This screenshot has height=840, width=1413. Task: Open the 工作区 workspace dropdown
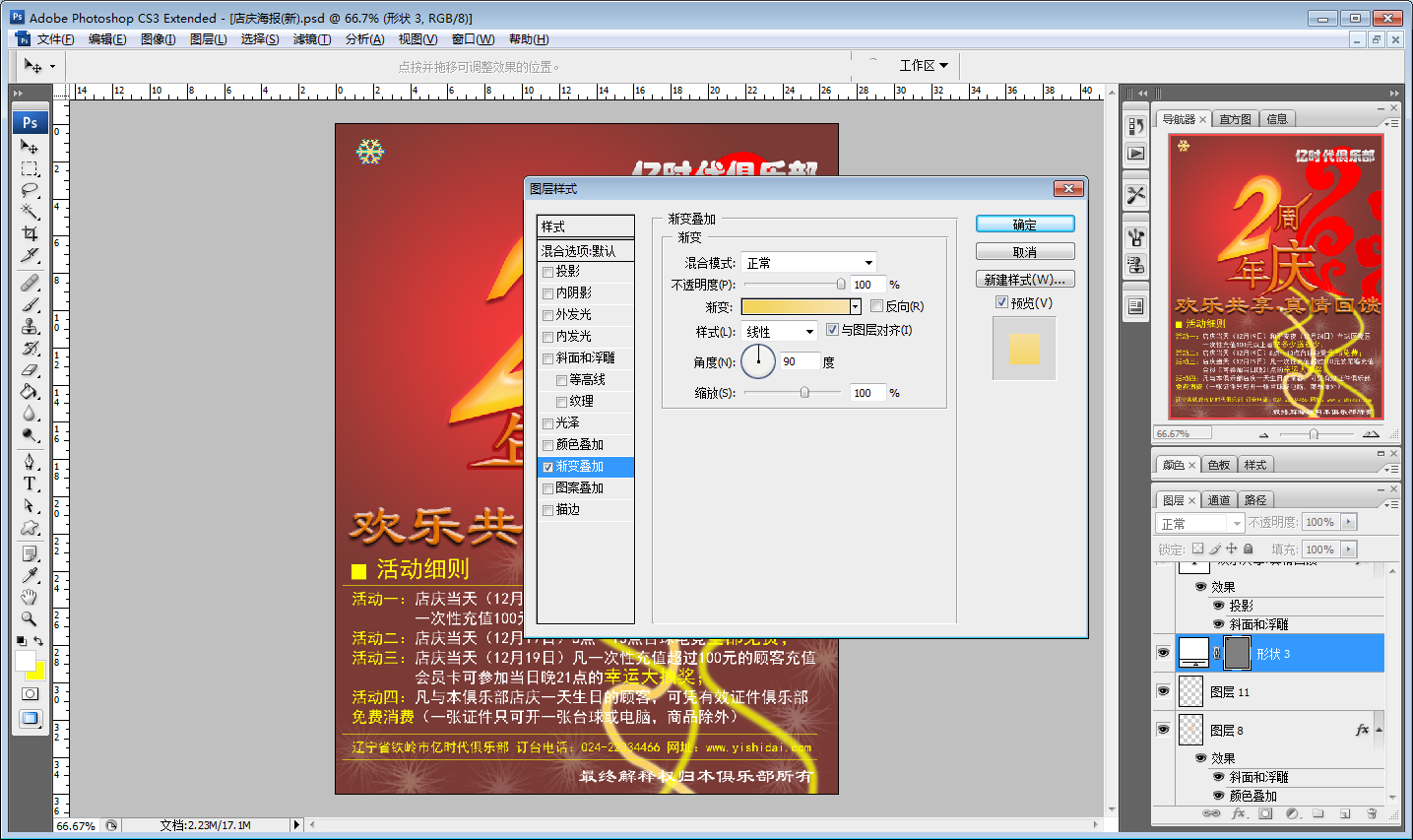pyautogui.click(x=924, y=65)
